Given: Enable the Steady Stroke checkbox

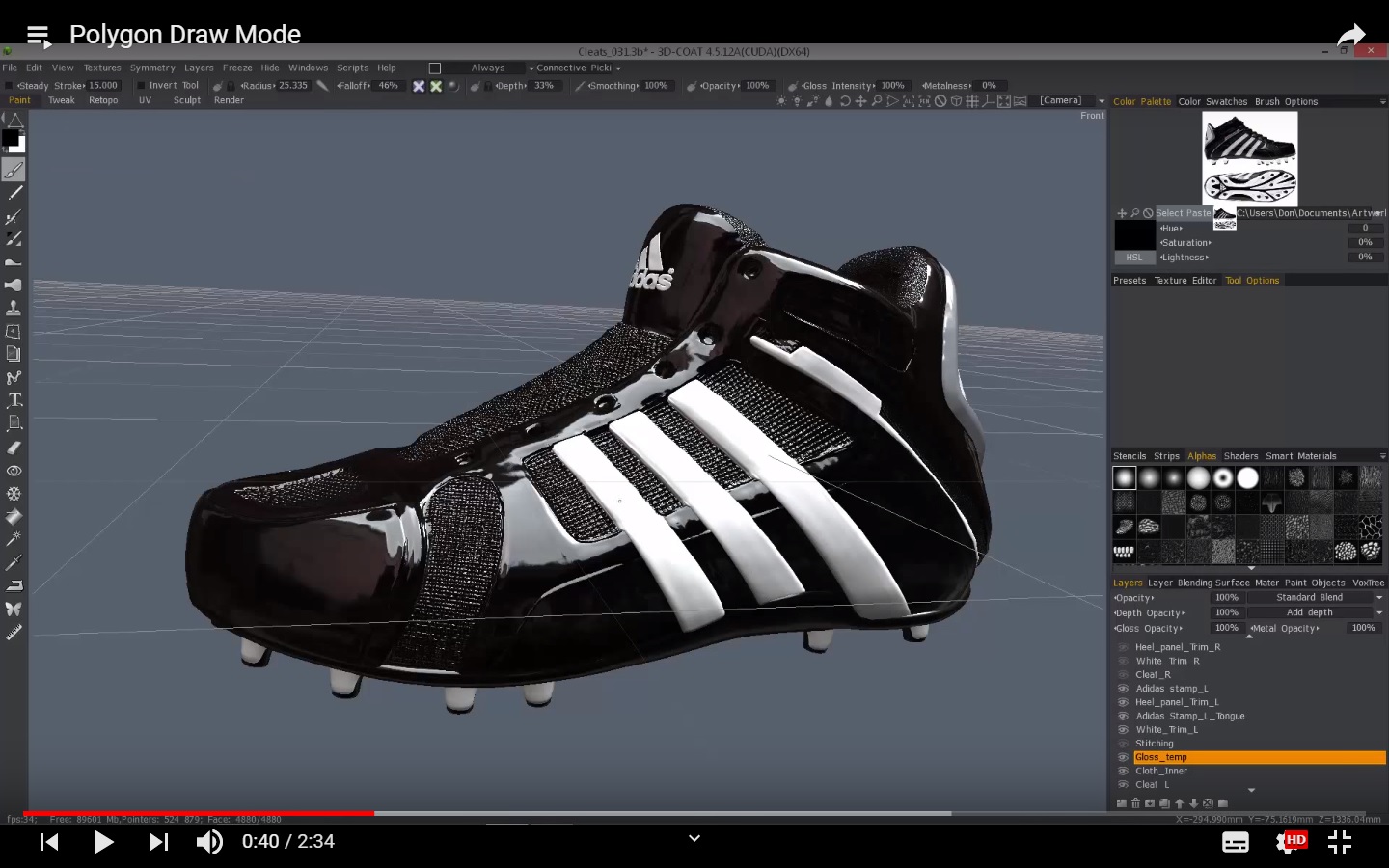Looking at the screenshot, I should 9,86.
